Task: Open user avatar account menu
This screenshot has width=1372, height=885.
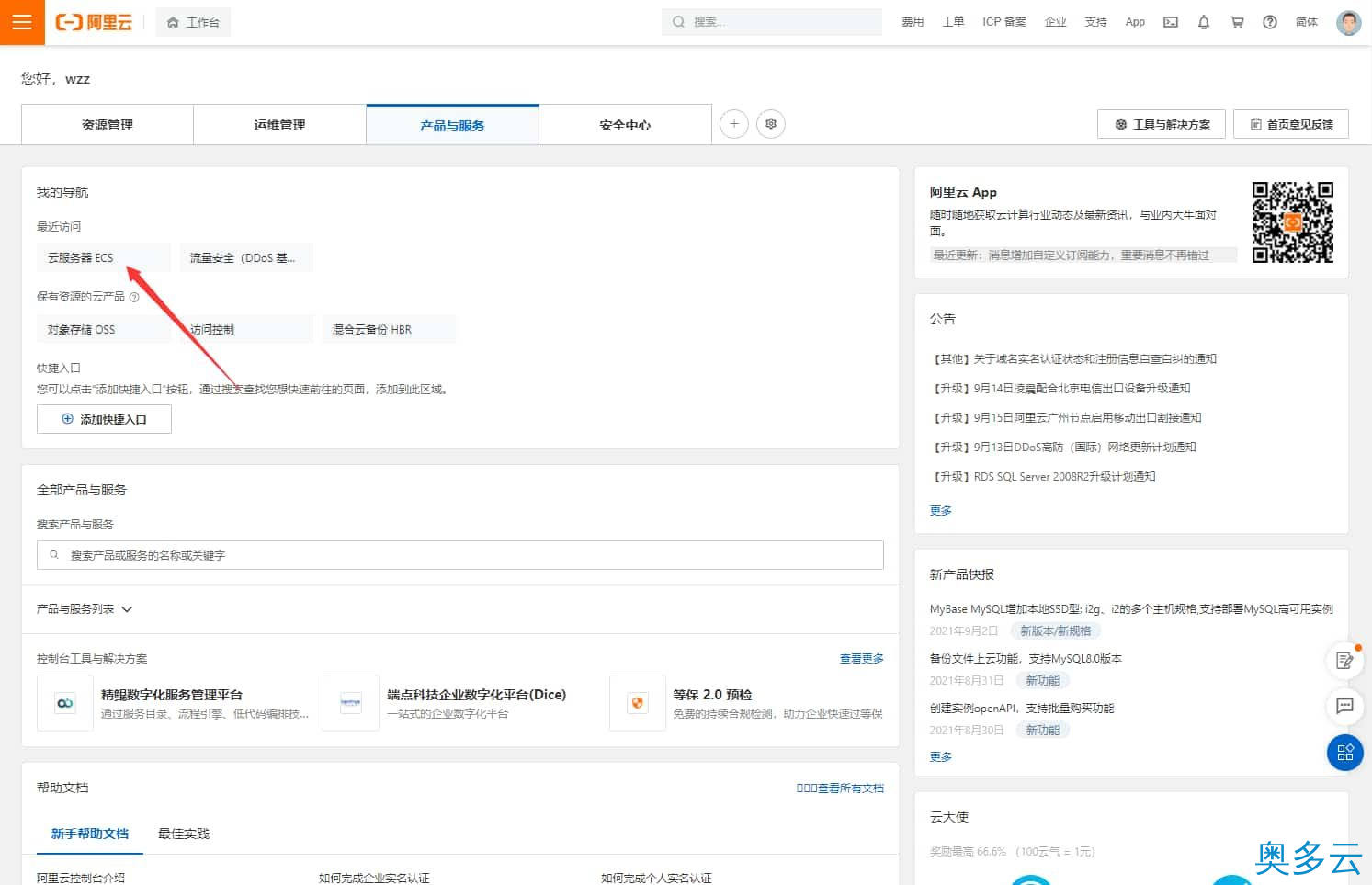Action: [x=1348, y=22]
